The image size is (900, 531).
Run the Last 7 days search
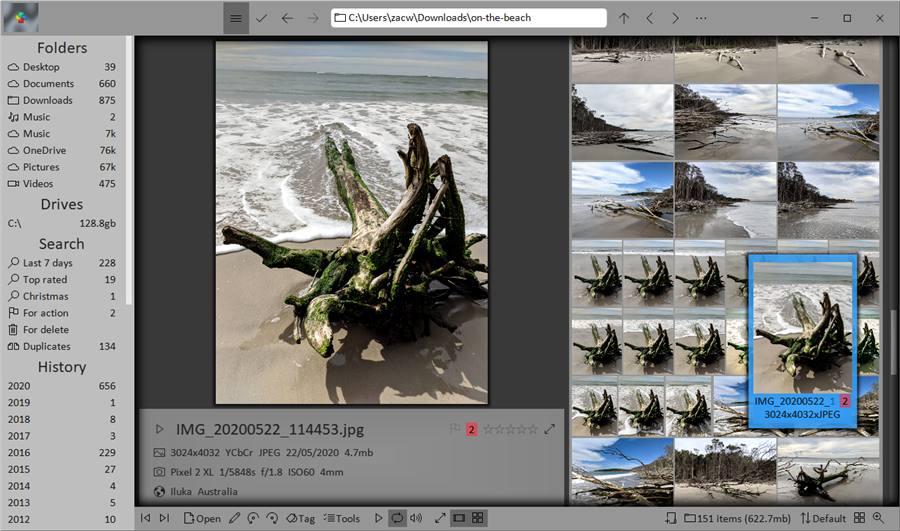pos(61,263)
